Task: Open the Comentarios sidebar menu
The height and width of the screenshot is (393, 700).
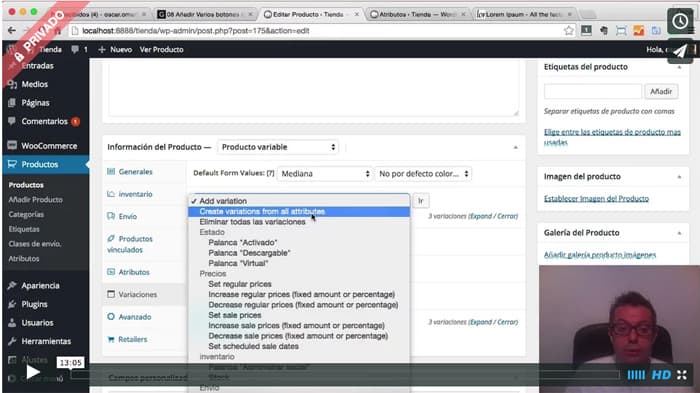Action: (44, 121)
